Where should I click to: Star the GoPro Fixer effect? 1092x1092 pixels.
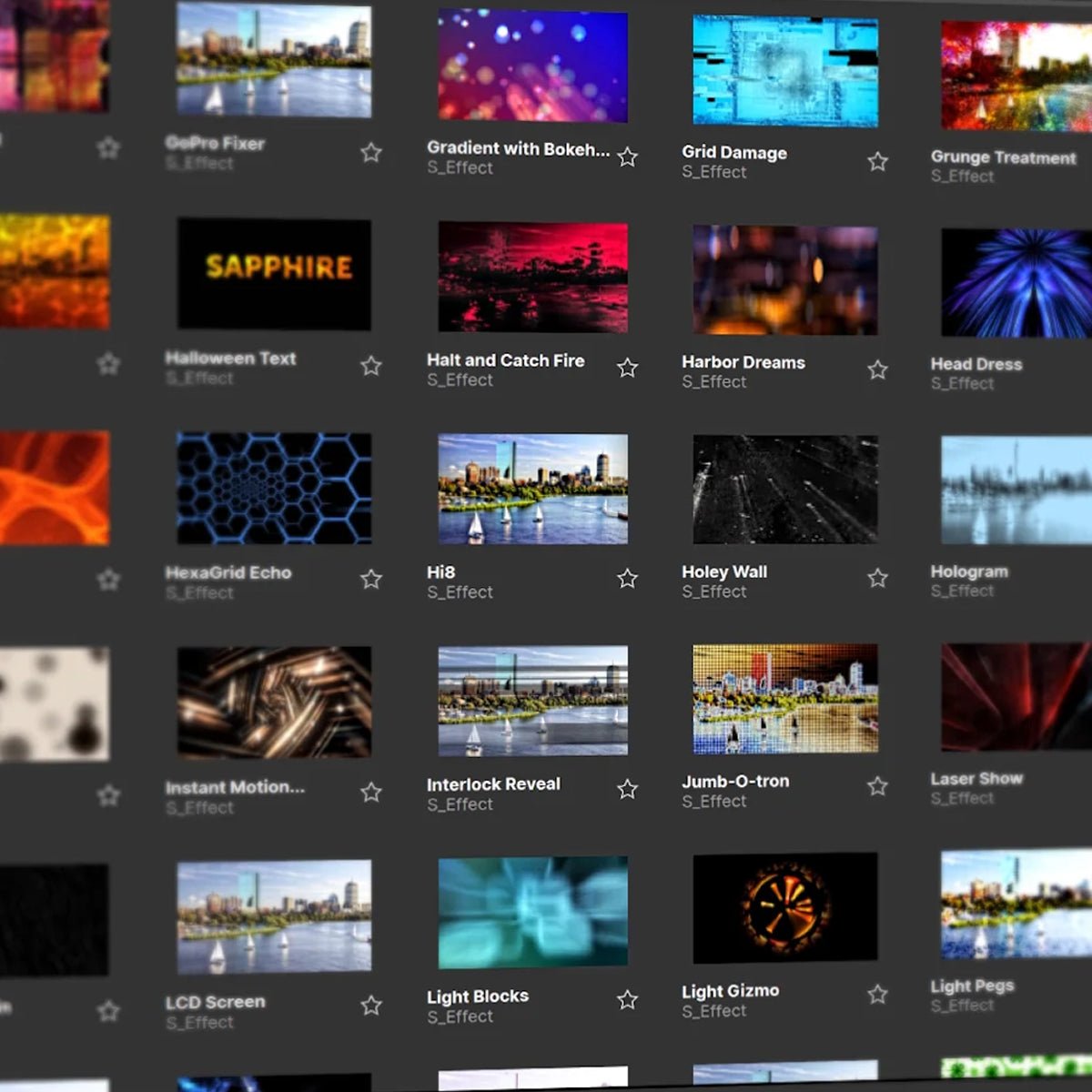[371, 153]
